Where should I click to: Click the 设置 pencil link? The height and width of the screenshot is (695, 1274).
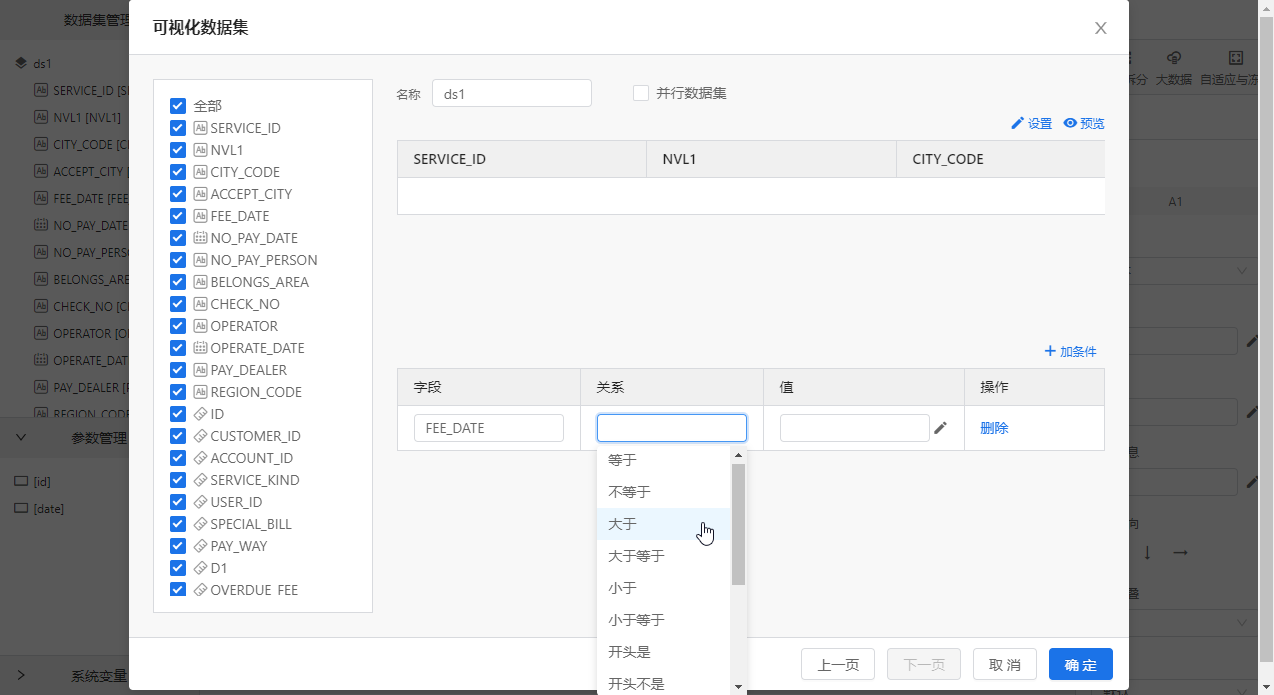click(x=1032, y=123)
